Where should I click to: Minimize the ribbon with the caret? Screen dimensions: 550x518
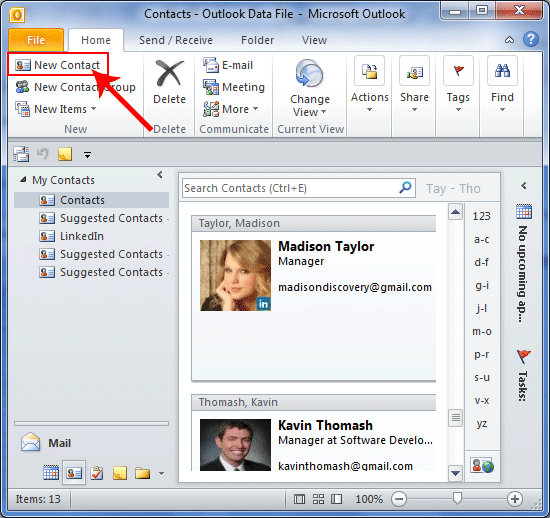[509, 40]
